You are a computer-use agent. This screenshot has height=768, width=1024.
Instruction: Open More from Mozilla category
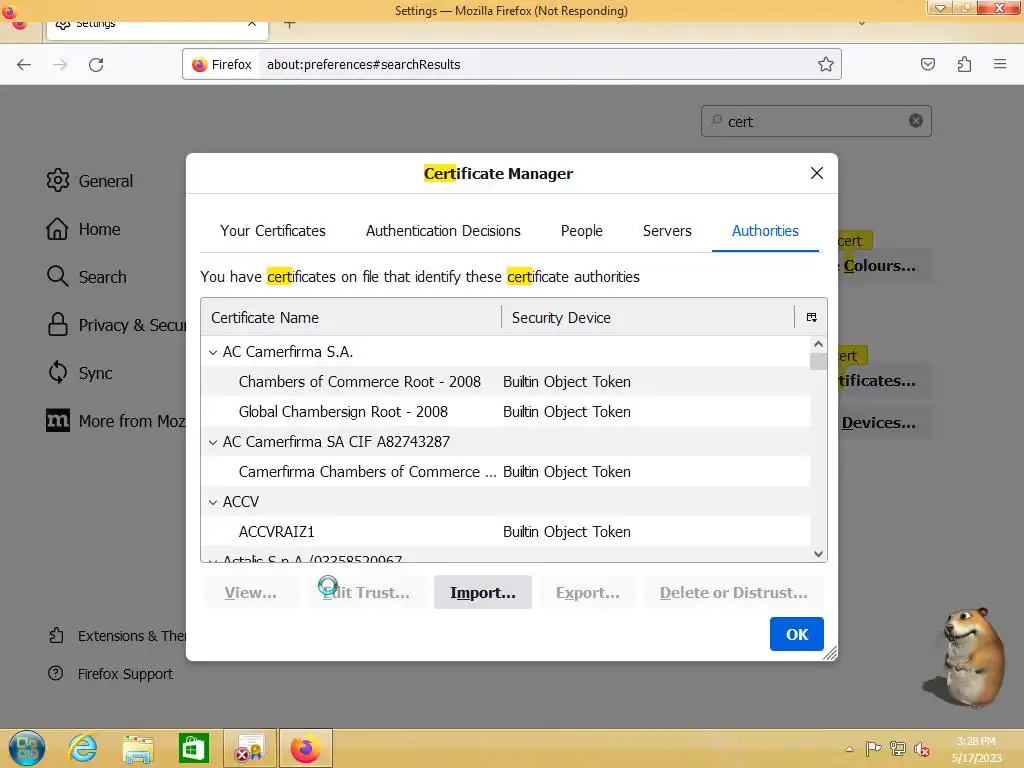tap(116, 421)
